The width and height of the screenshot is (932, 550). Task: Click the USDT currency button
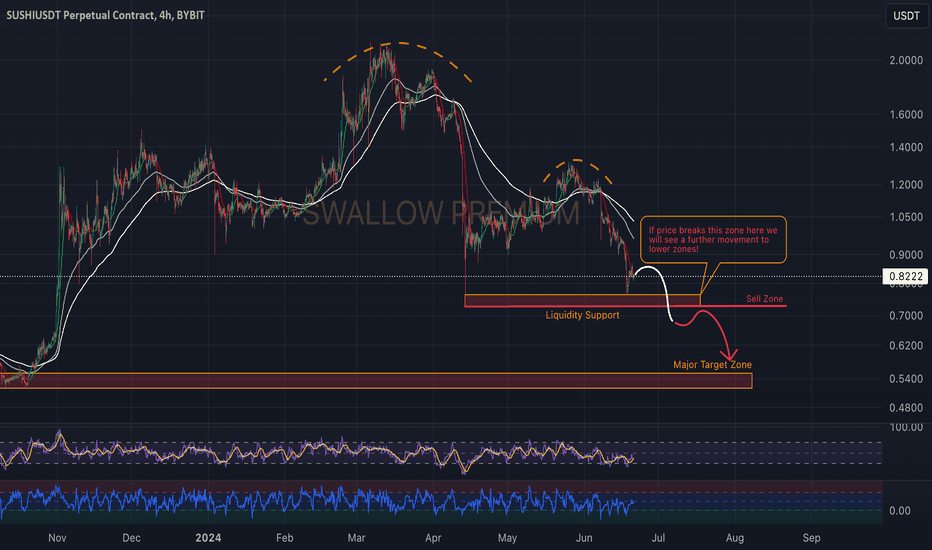pyautogui.click(x=906, y=16)
